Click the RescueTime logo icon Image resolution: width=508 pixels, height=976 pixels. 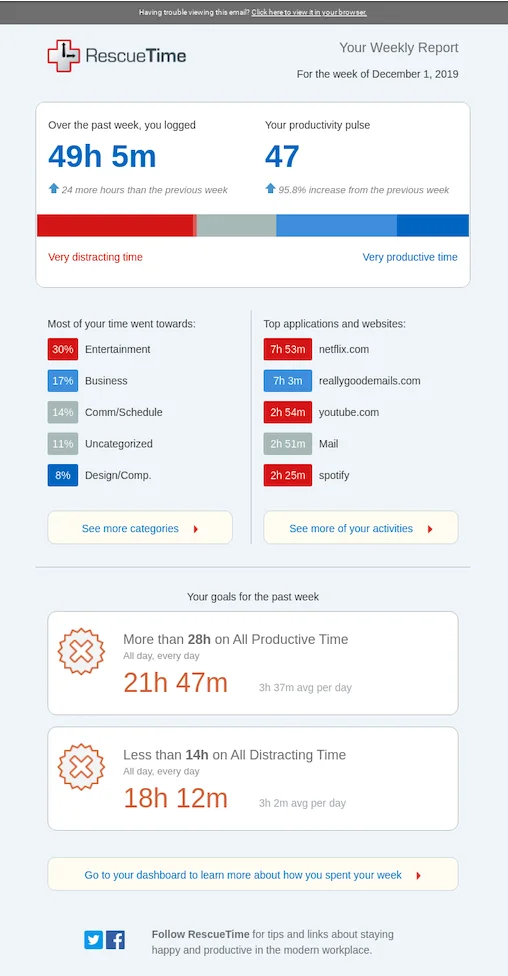coord(64,56)
